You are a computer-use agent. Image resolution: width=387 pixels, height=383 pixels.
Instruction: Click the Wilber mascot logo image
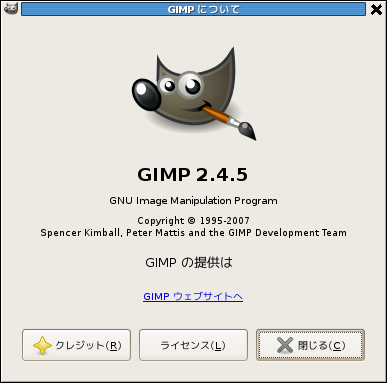[x=193, y=94]
